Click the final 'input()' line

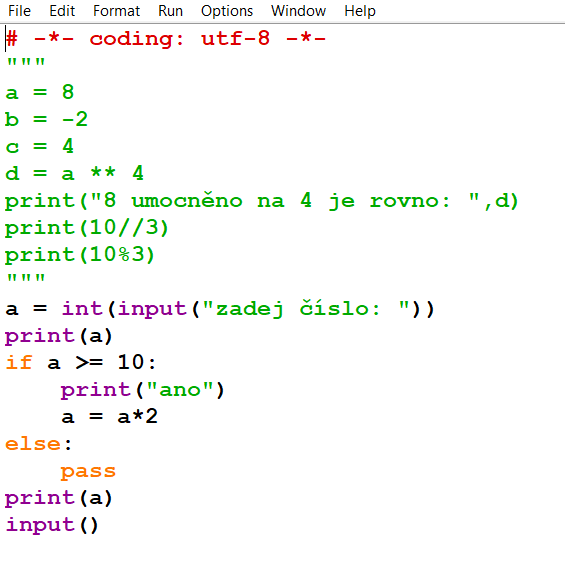52,526
